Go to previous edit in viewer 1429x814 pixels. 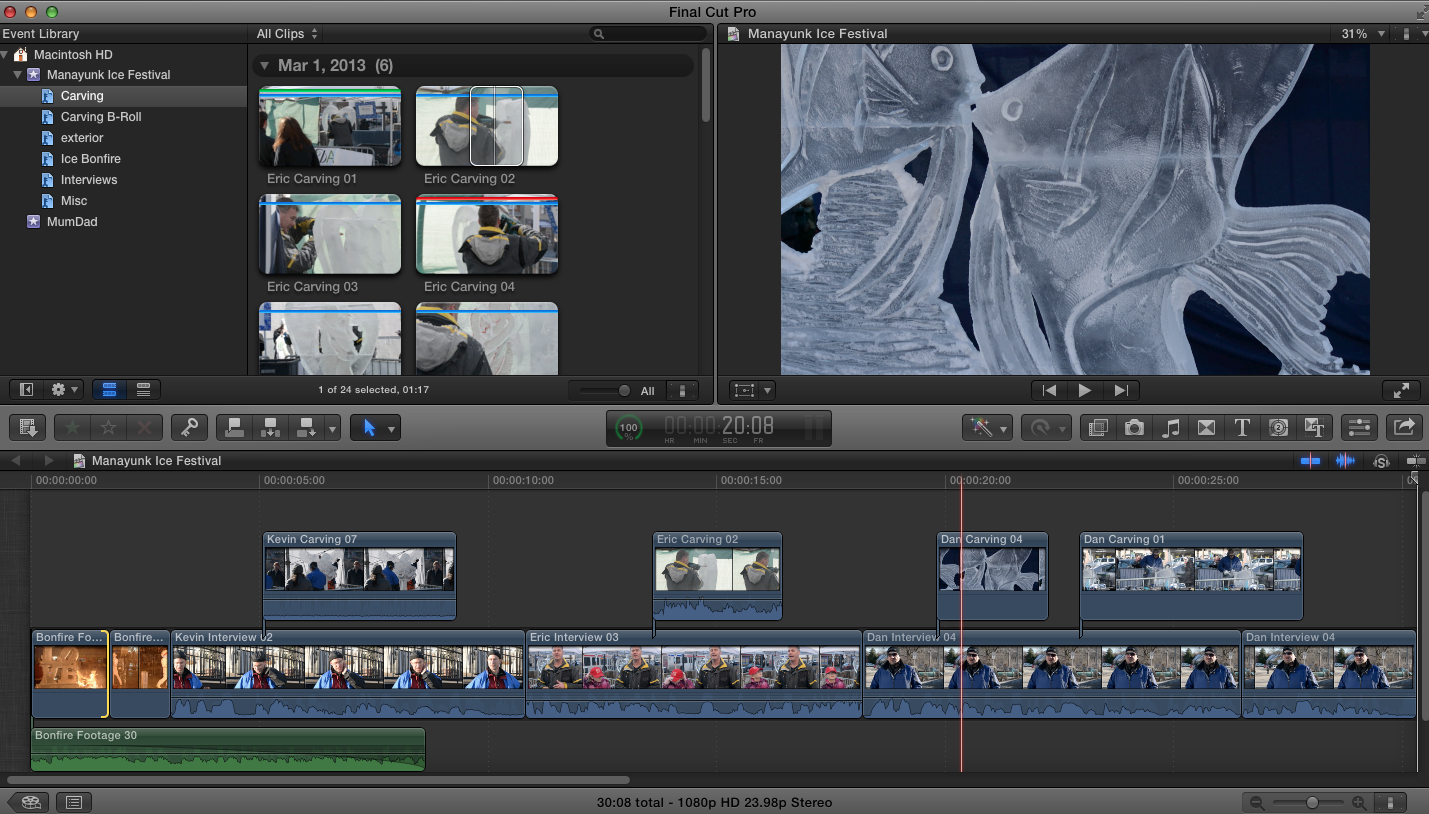pyautogui.click(x=1049, y=390)
